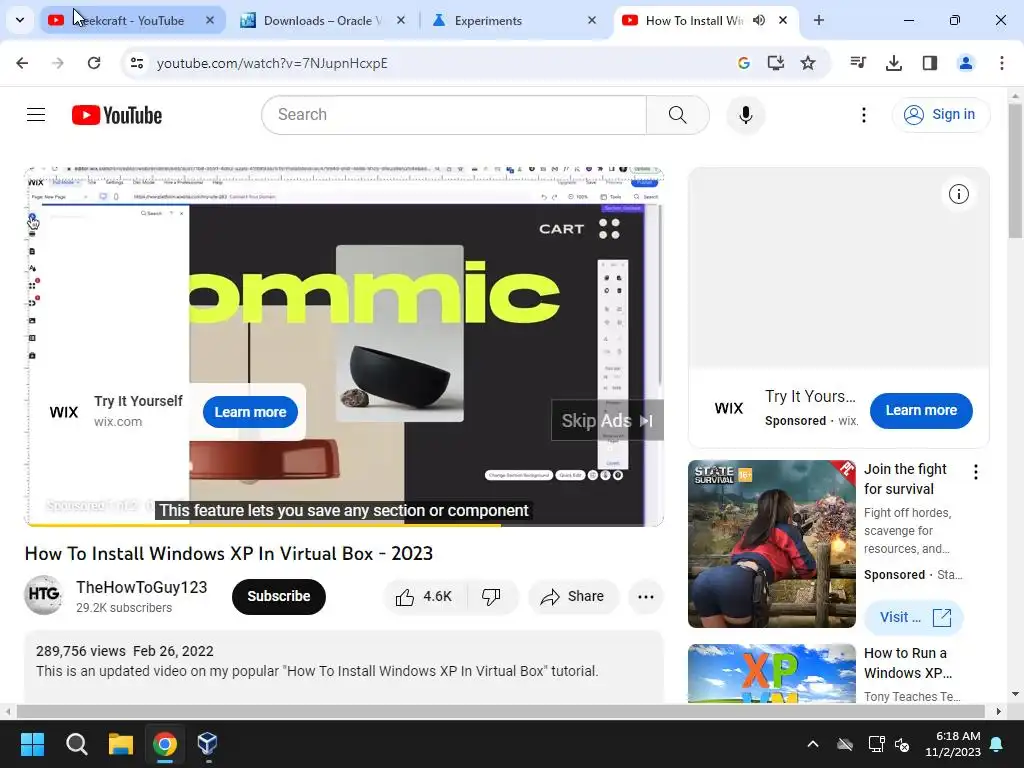Toggle the Chrome side panel
The width and height of the screenshot is (1024, 768).
tap(929, 63)
